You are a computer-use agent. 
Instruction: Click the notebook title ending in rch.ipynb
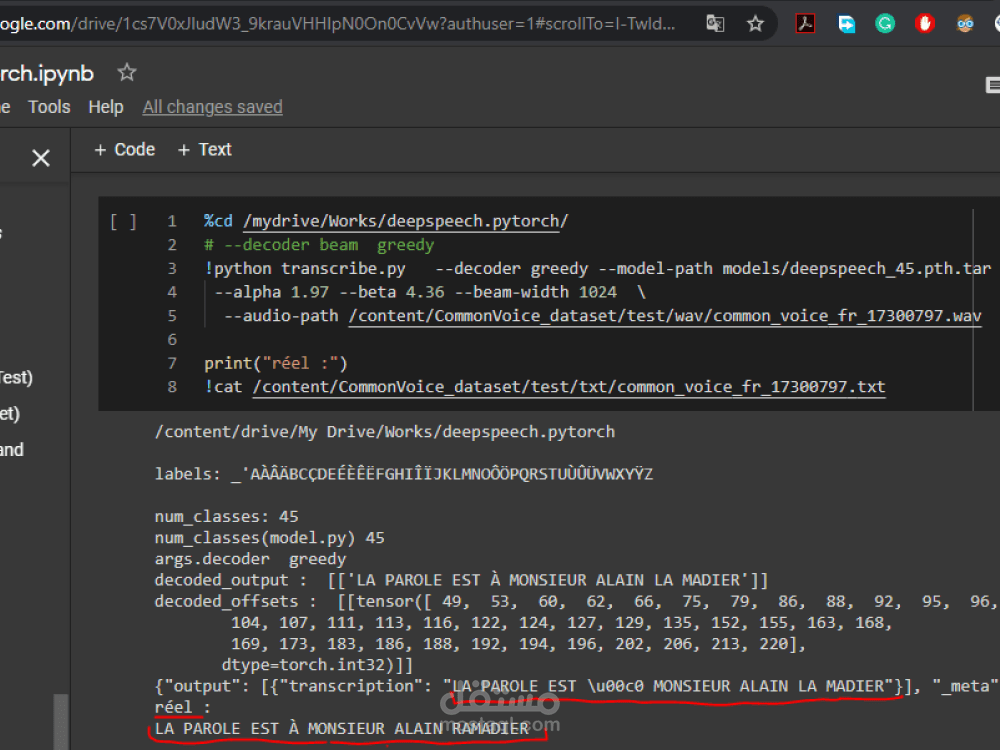[47, 73]
